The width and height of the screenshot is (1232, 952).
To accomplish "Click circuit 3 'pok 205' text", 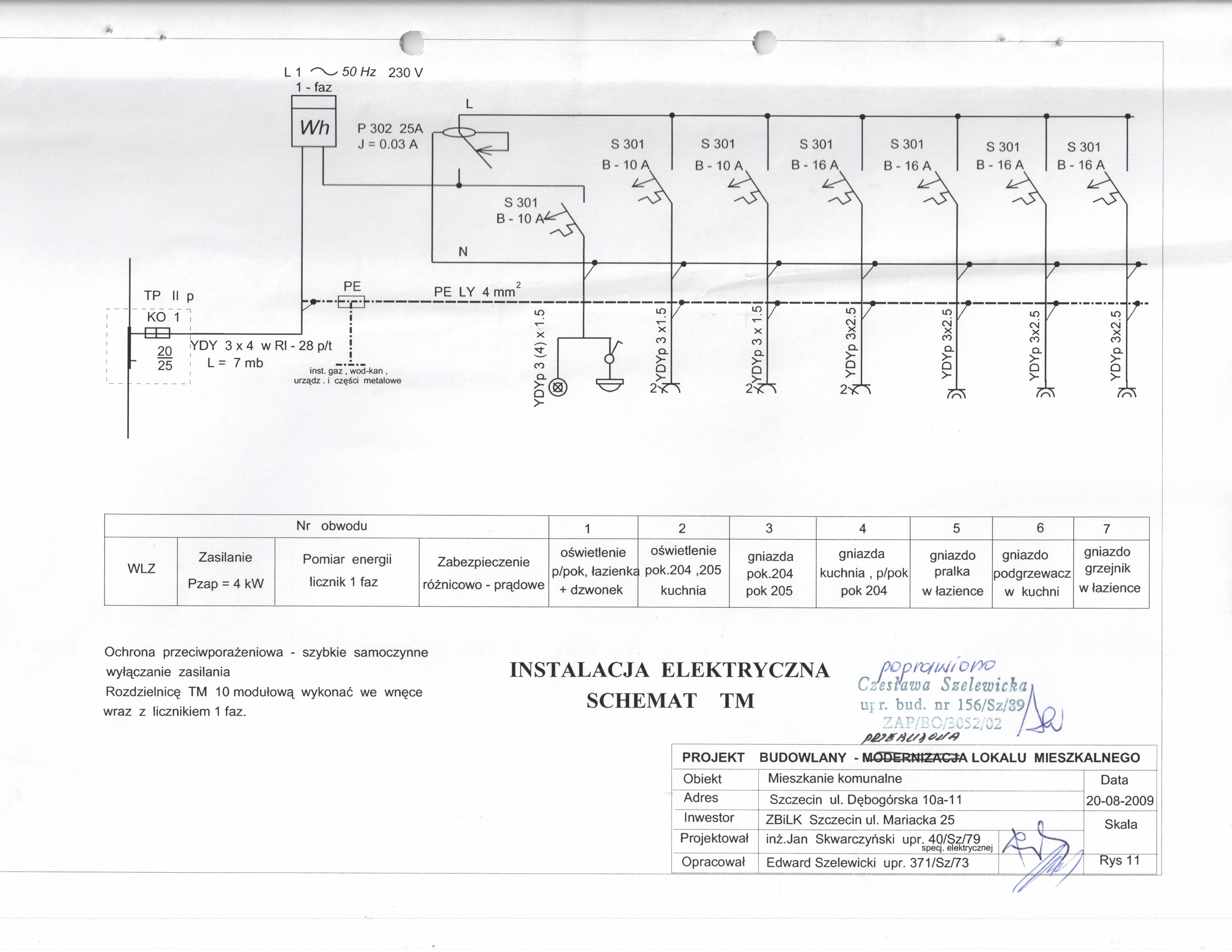I will [769, 591].
